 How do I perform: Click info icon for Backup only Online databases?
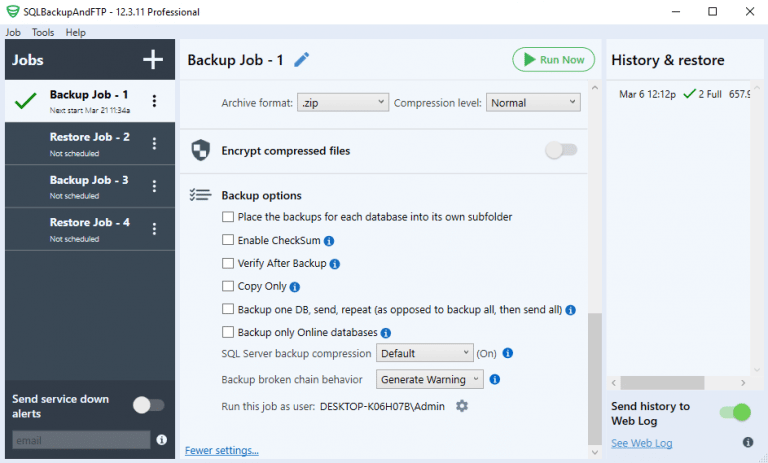click(x=386, y=333)
